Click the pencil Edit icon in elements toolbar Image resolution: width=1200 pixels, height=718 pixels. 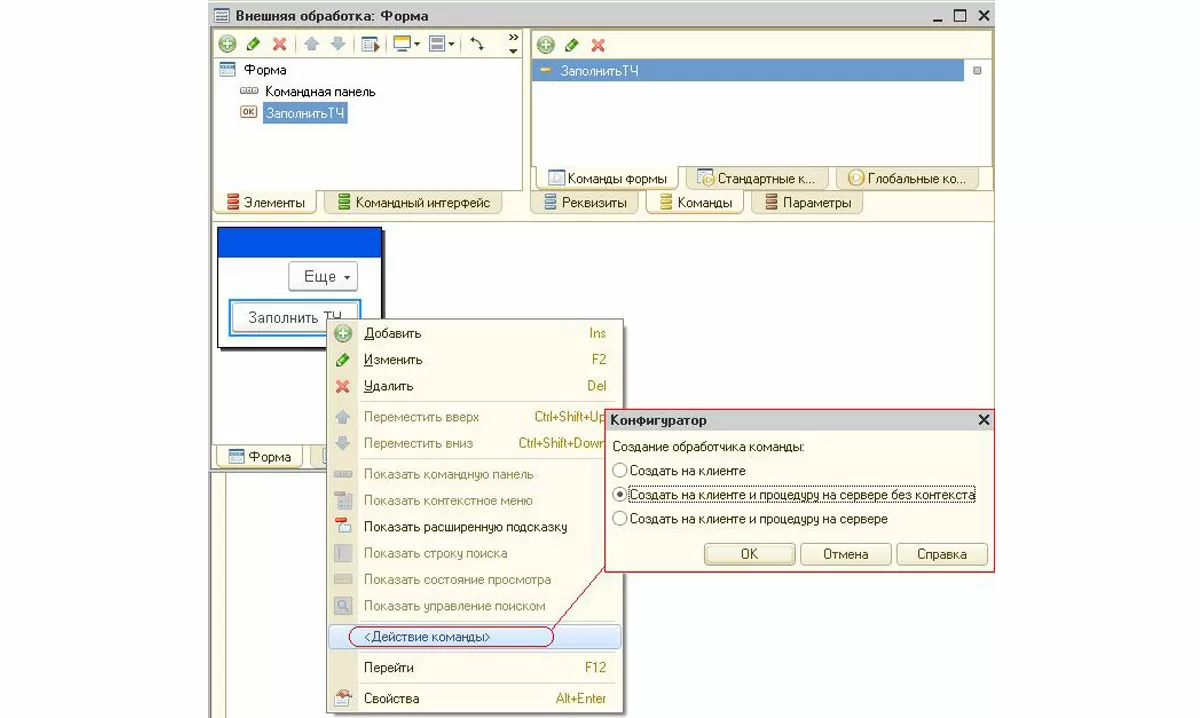coord(254,44)
